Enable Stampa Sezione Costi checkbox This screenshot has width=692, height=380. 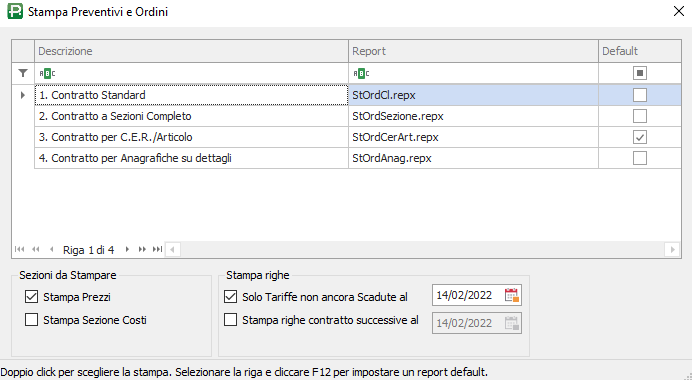pos(31,320)
